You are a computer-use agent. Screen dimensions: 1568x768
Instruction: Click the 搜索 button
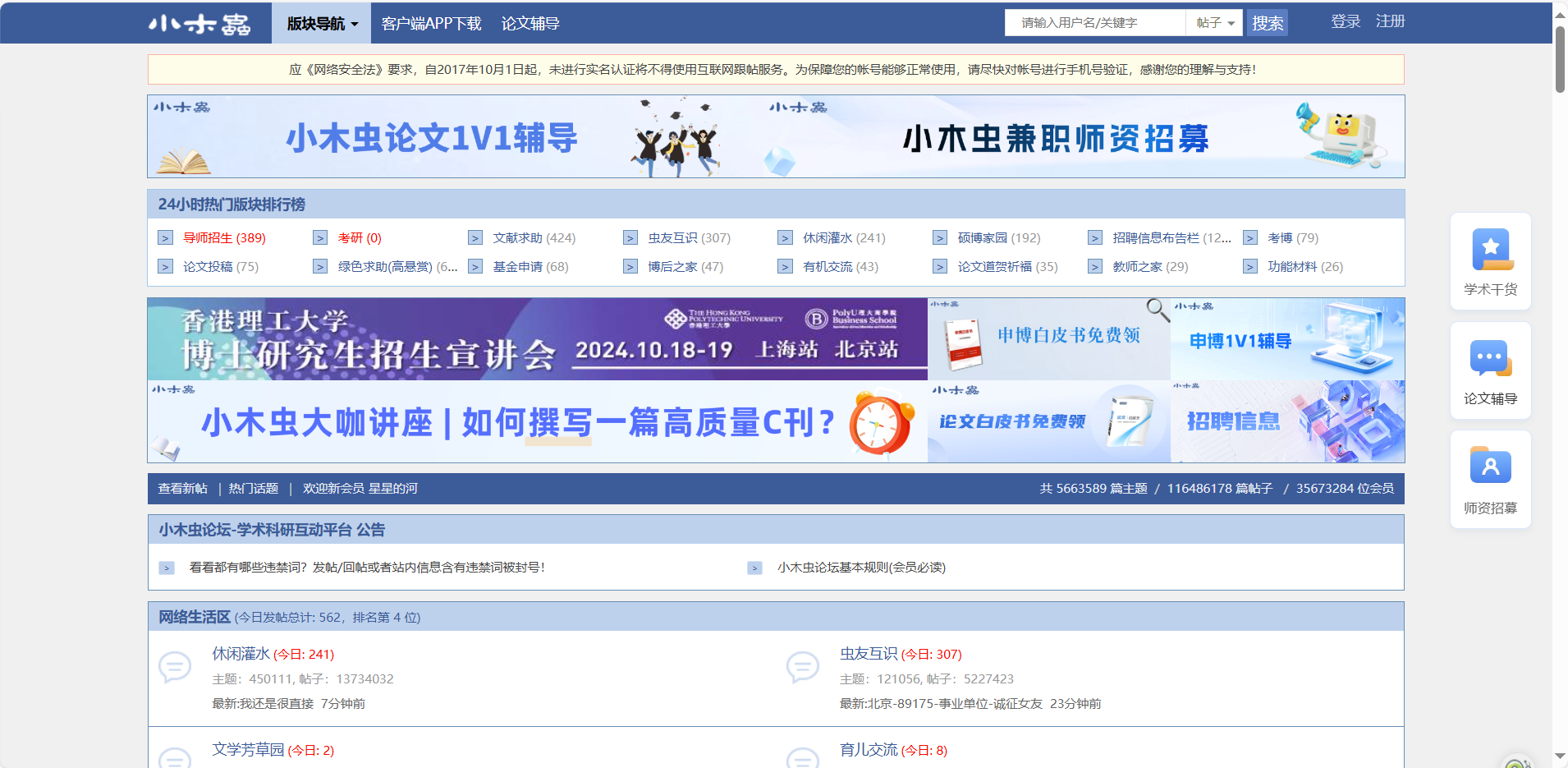[1268, 23]
